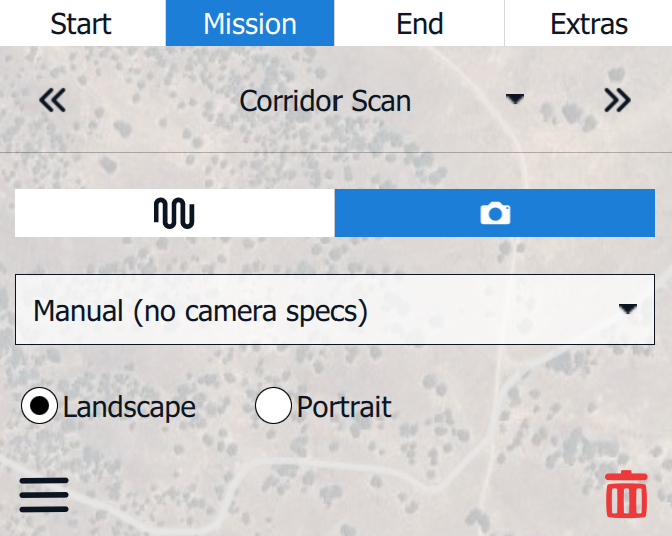This screenshot has width=672, height=536.
Task: Open the hamburger menu
Action: tap(44, 494)
